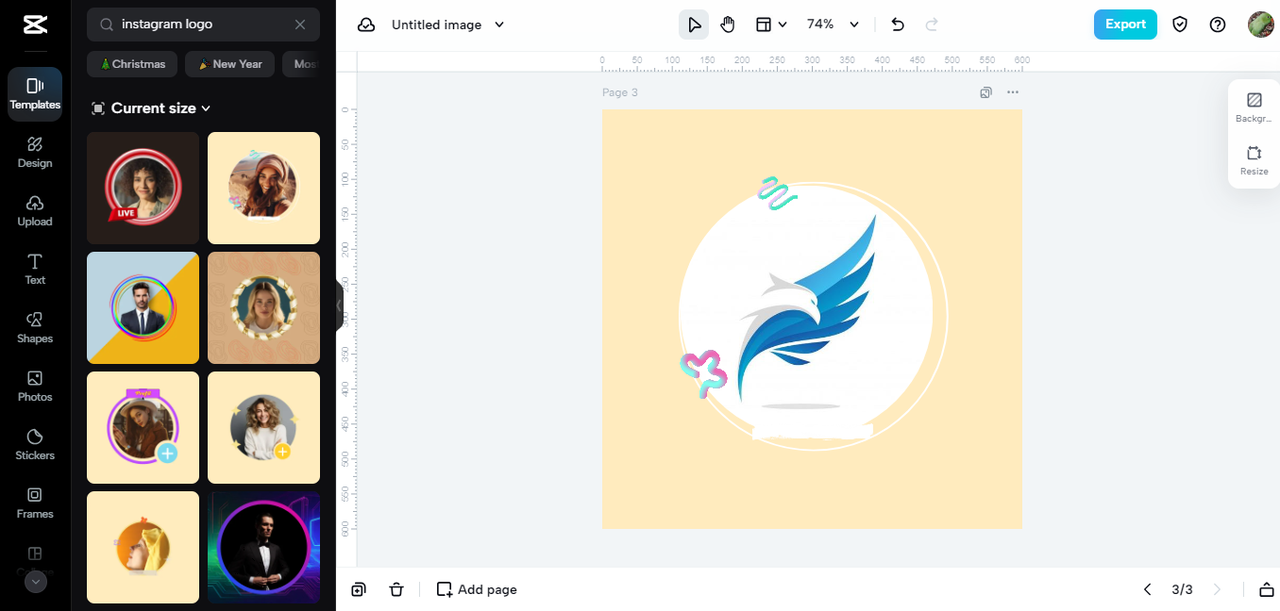
Task: Choose the neon ring tuxedo template
Action: click(x=264, y=547)
